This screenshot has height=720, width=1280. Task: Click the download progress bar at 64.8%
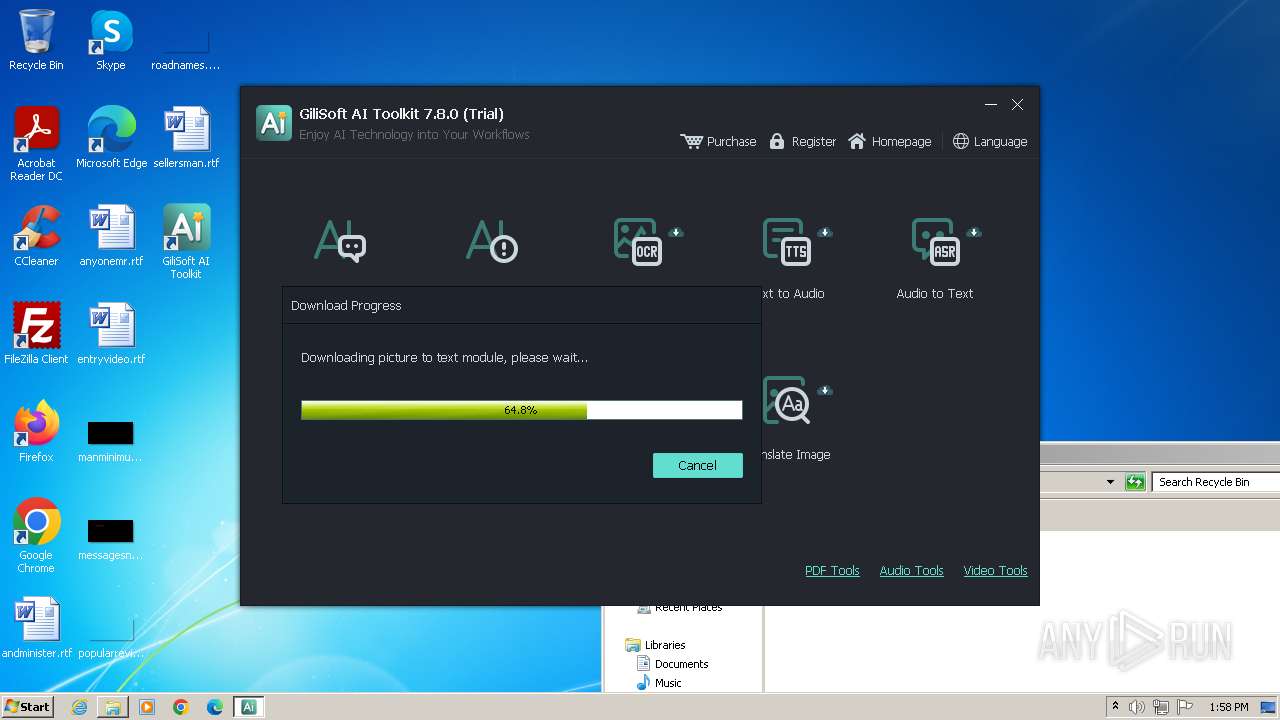[521, 410]
